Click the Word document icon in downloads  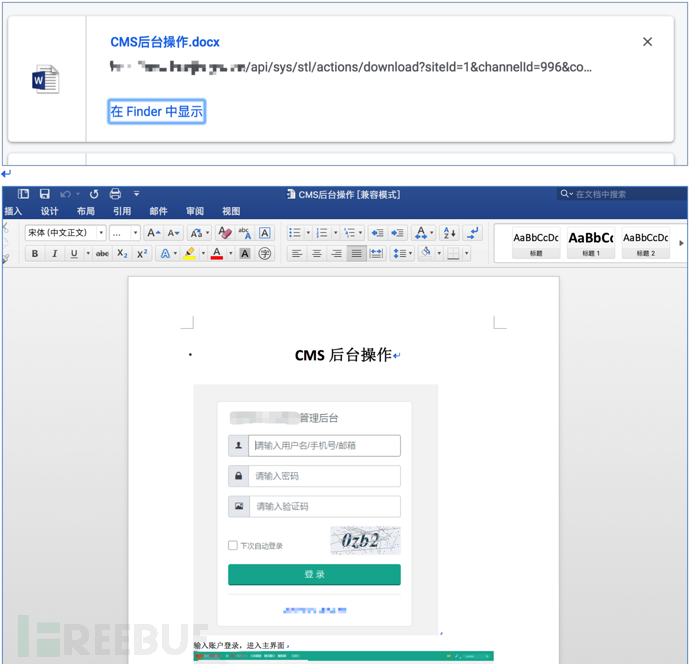pos(46,79)
